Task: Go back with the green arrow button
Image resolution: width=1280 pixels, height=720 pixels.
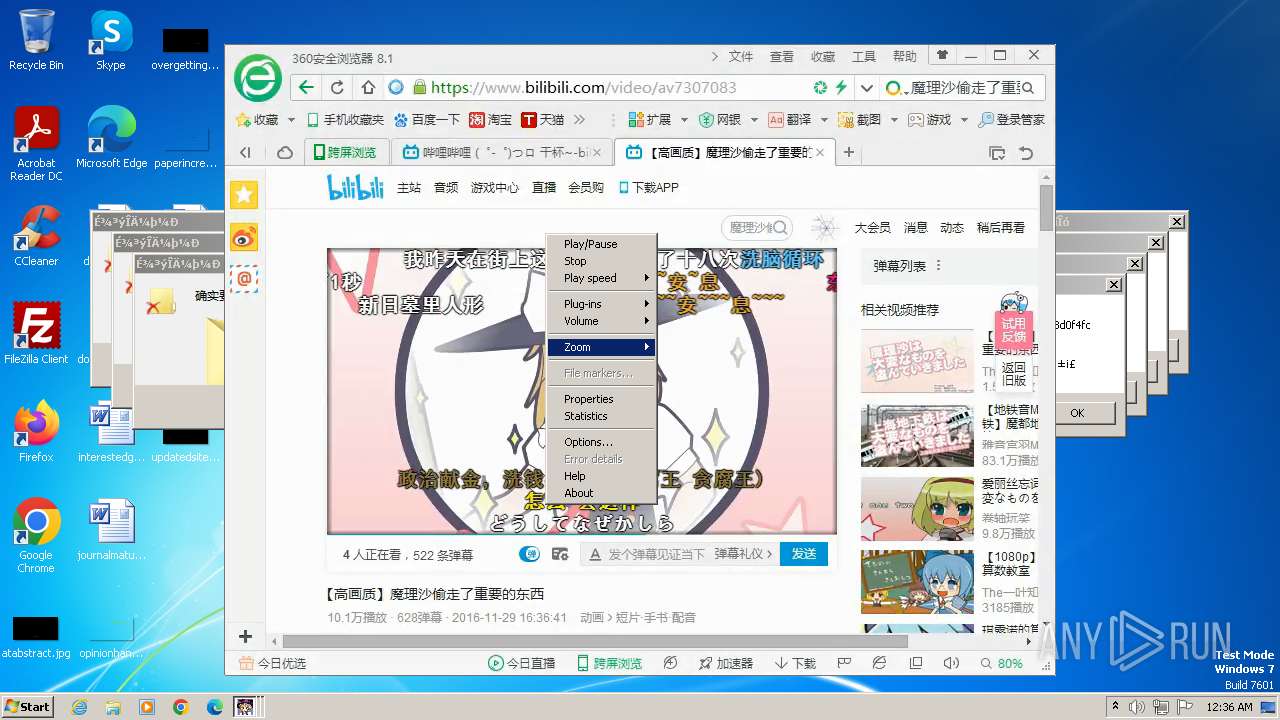Action: click(x=306, y=88)
